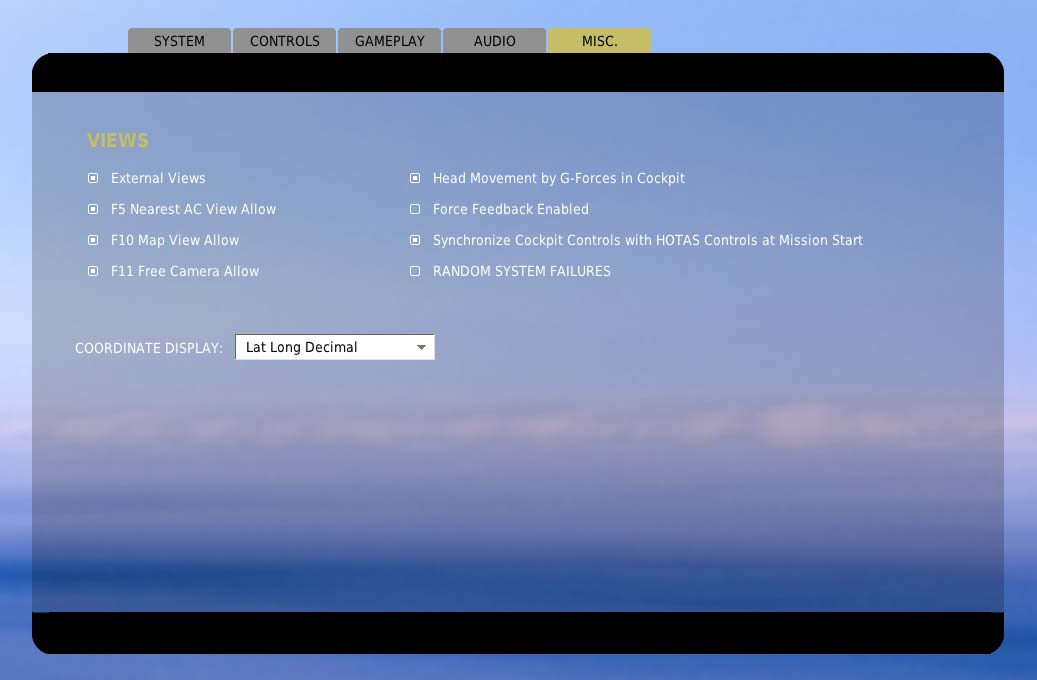
Task: Click the Head Movement by G-Forces label
Action: click(x=559, y=178)
